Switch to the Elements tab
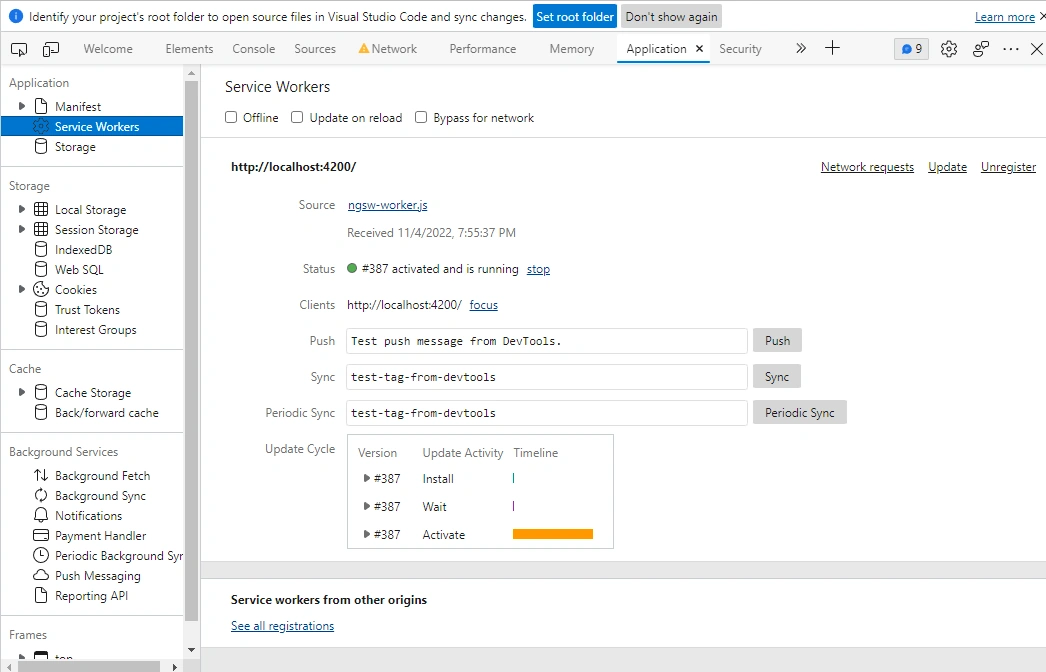 coord(189,49)
